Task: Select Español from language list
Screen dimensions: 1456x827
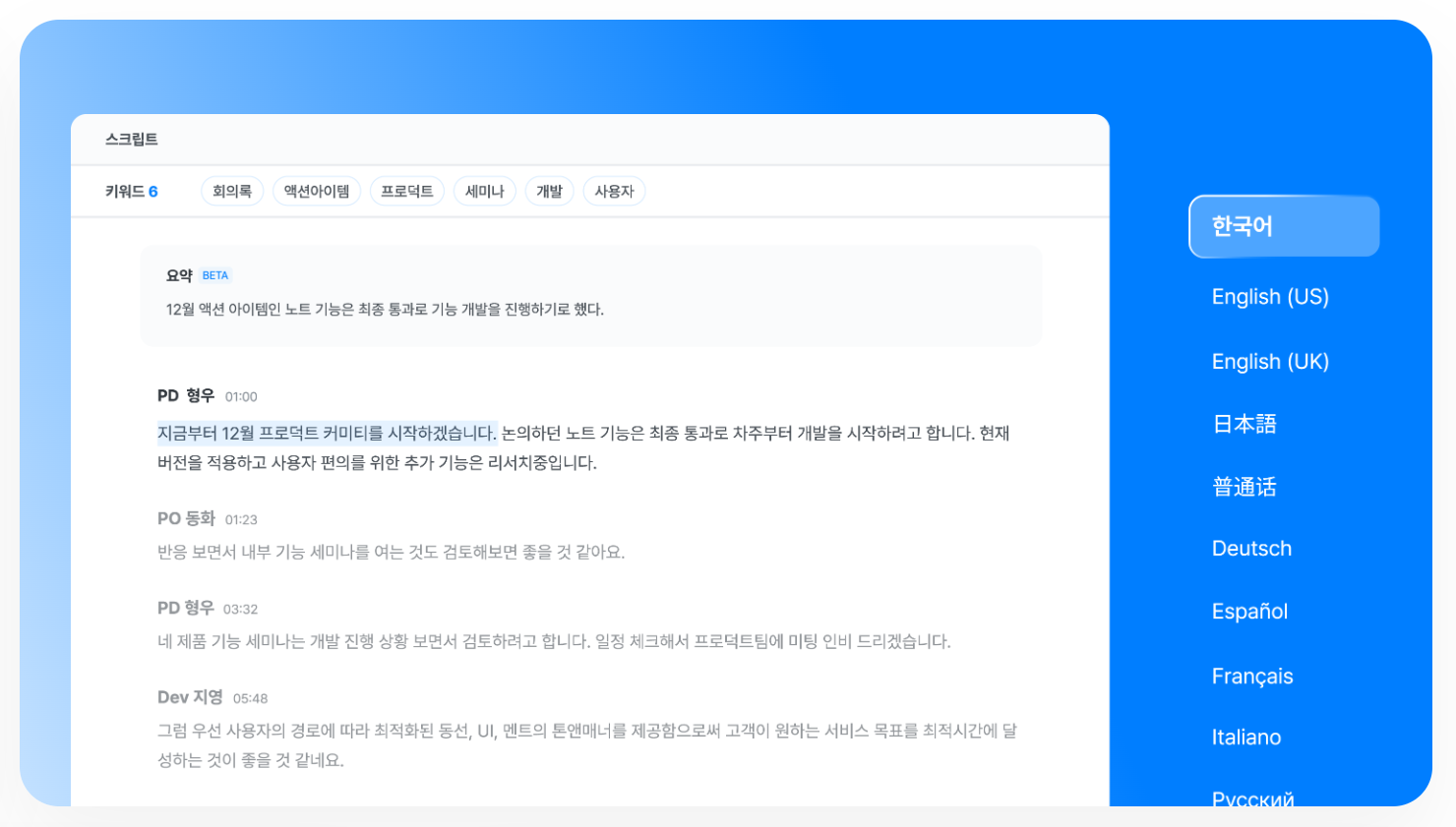Action: pyautogui.click(x=1249, y=612)
